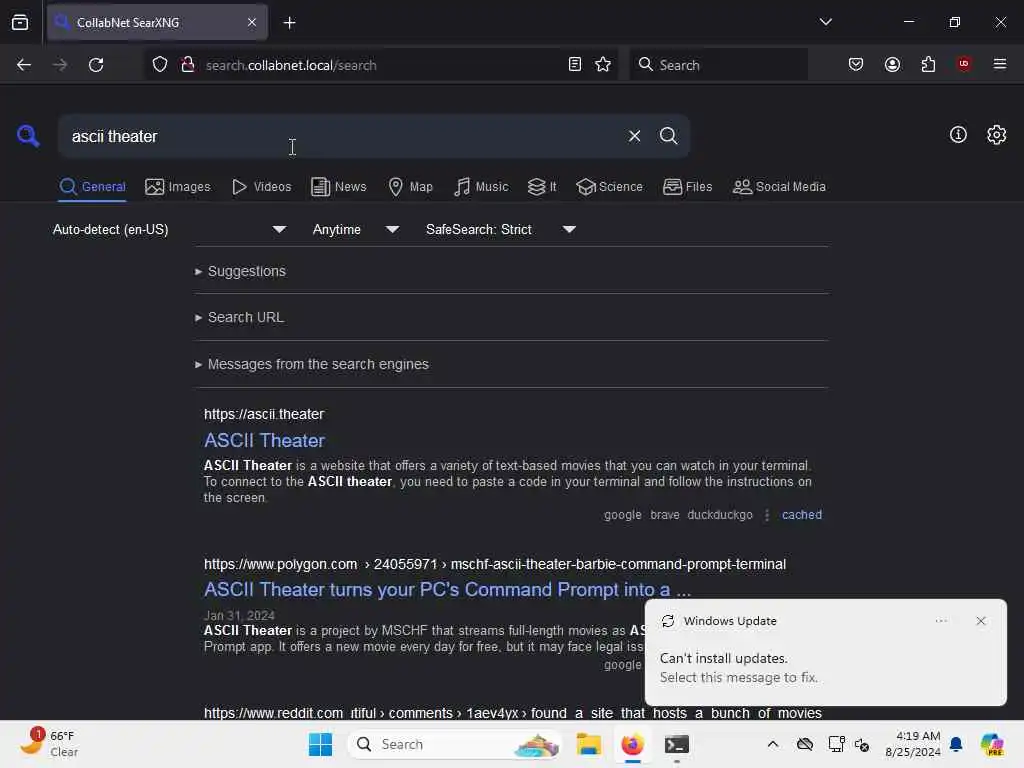Viewport: 1024px width, 768px height.
Task: View site security lock info
Action: tap(188, 65)
